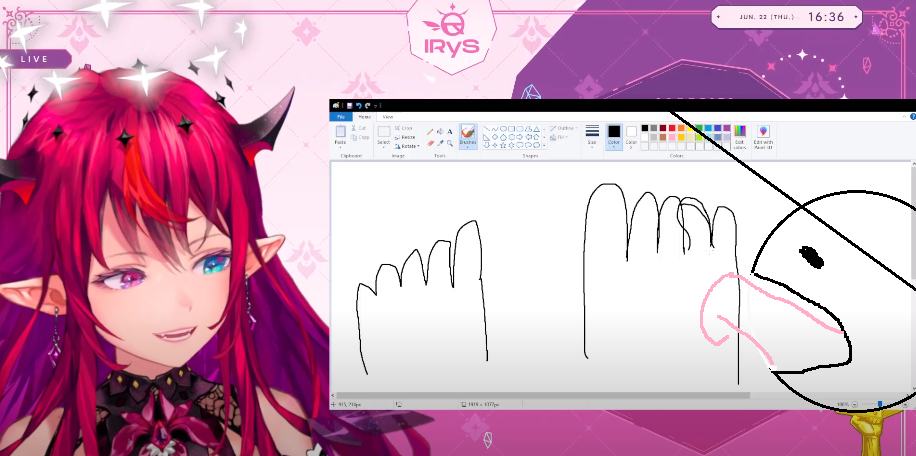
Task: Click the Paste clipboard icon
Action: (341, 131)
